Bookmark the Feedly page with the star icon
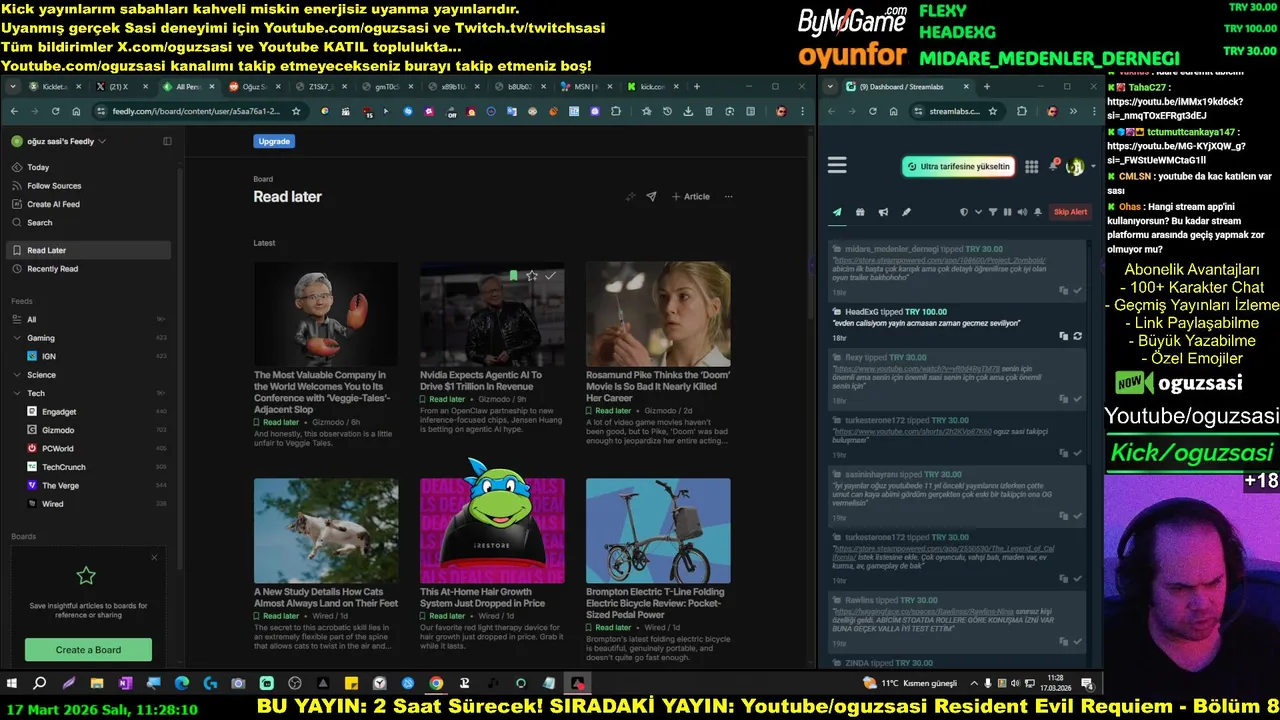 click(296, 111)
